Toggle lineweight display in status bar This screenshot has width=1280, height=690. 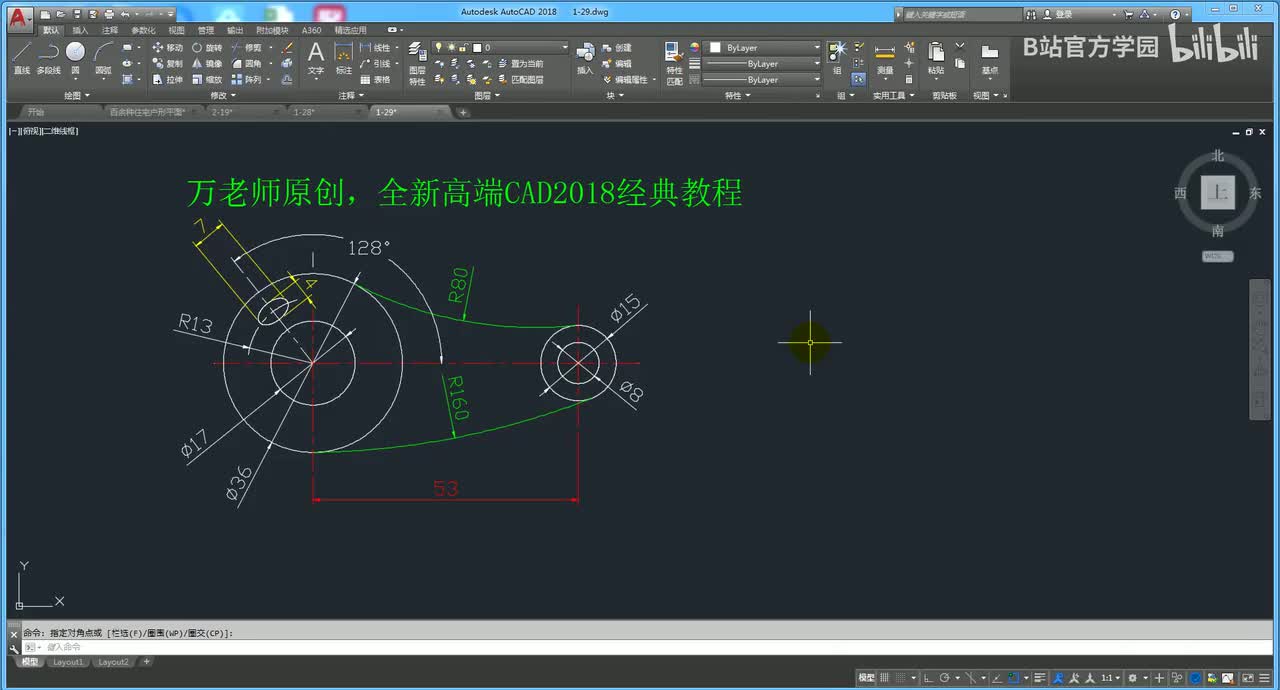(x=1040, y=678)
